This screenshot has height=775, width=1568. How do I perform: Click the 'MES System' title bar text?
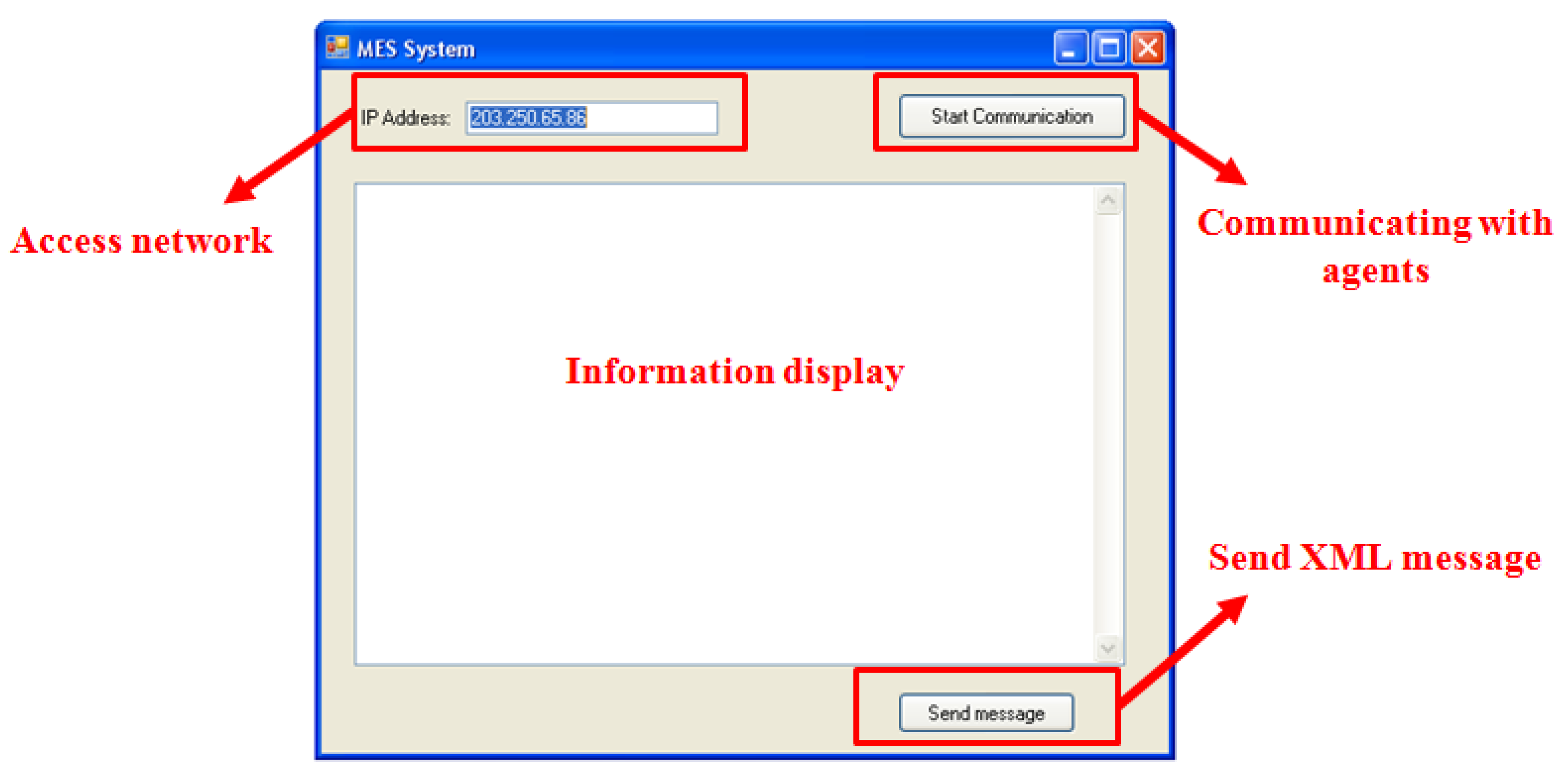[x=416, y=49]
